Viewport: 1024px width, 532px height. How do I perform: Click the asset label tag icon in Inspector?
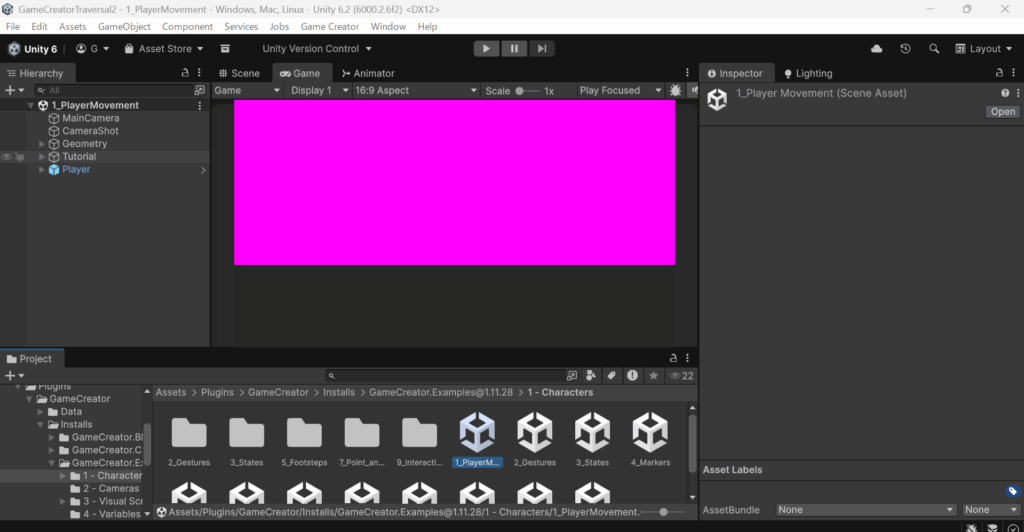click(1012, 491)
